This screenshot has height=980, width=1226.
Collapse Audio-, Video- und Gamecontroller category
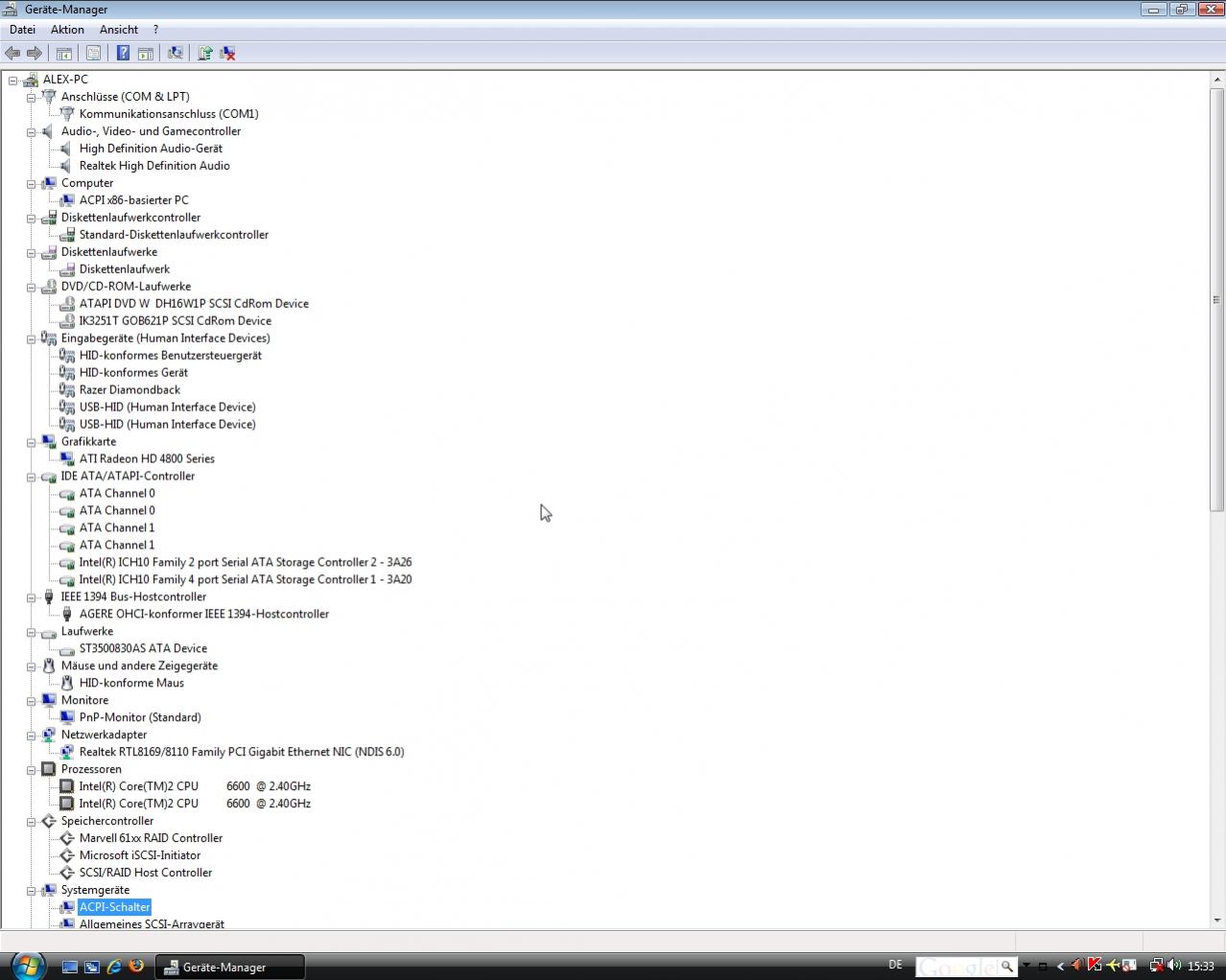[x=31, y=131]
